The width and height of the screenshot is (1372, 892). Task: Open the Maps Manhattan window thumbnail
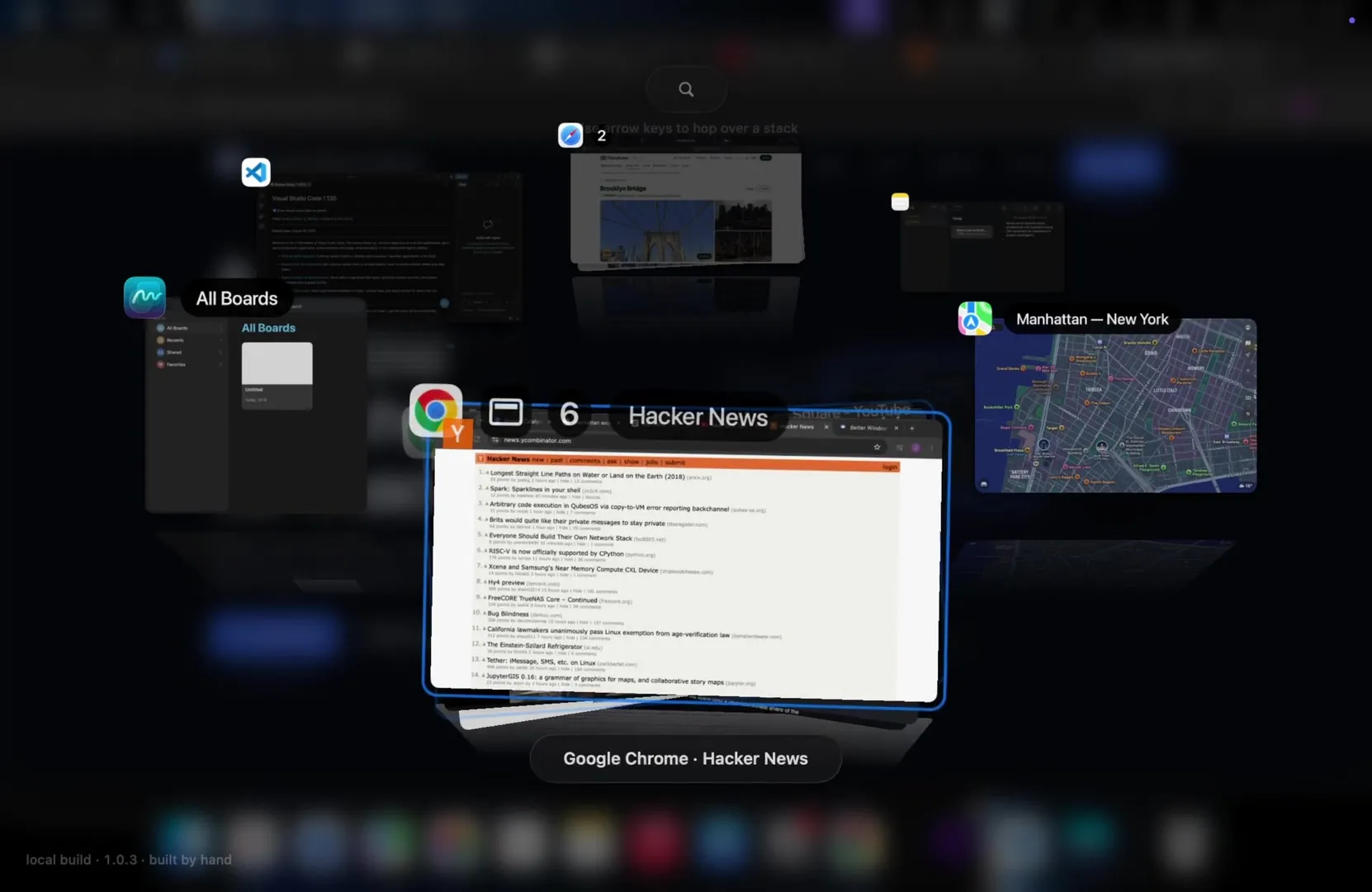coord(1115,406)
